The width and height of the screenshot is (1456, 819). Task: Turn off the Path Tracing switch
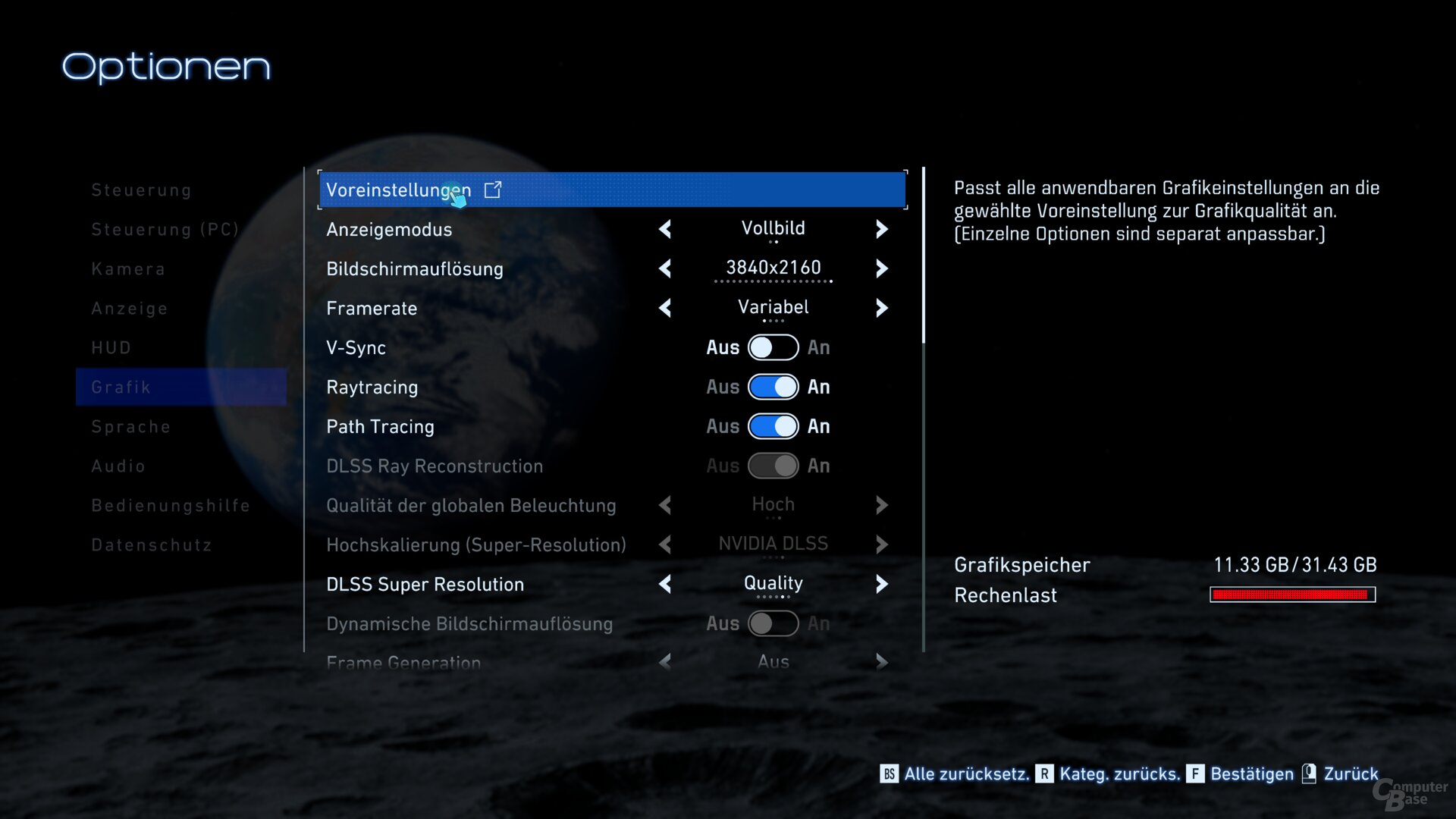click(773, 426)
